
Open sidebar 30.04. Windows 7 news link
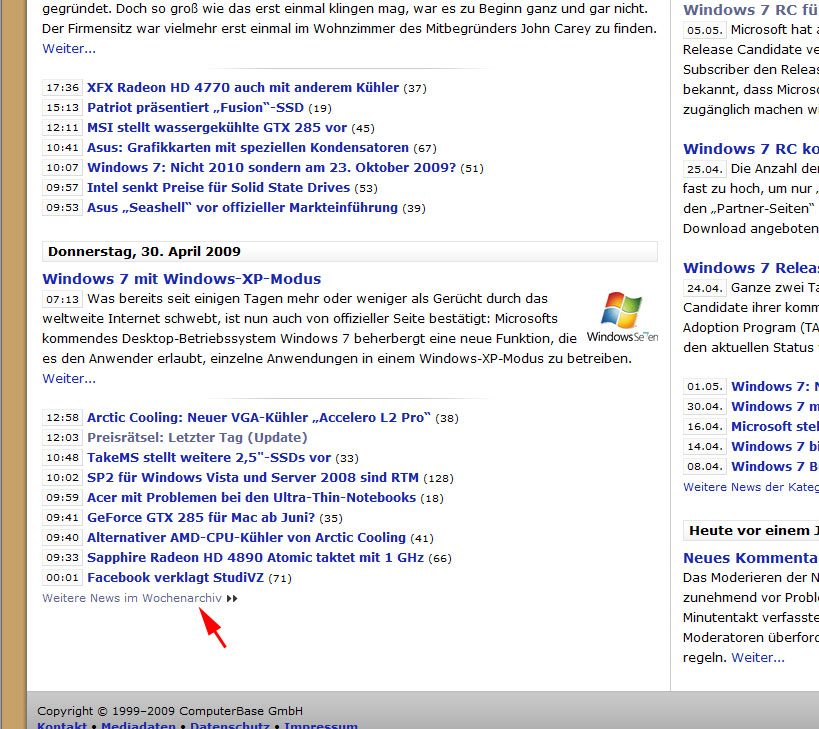pos(775,406)
